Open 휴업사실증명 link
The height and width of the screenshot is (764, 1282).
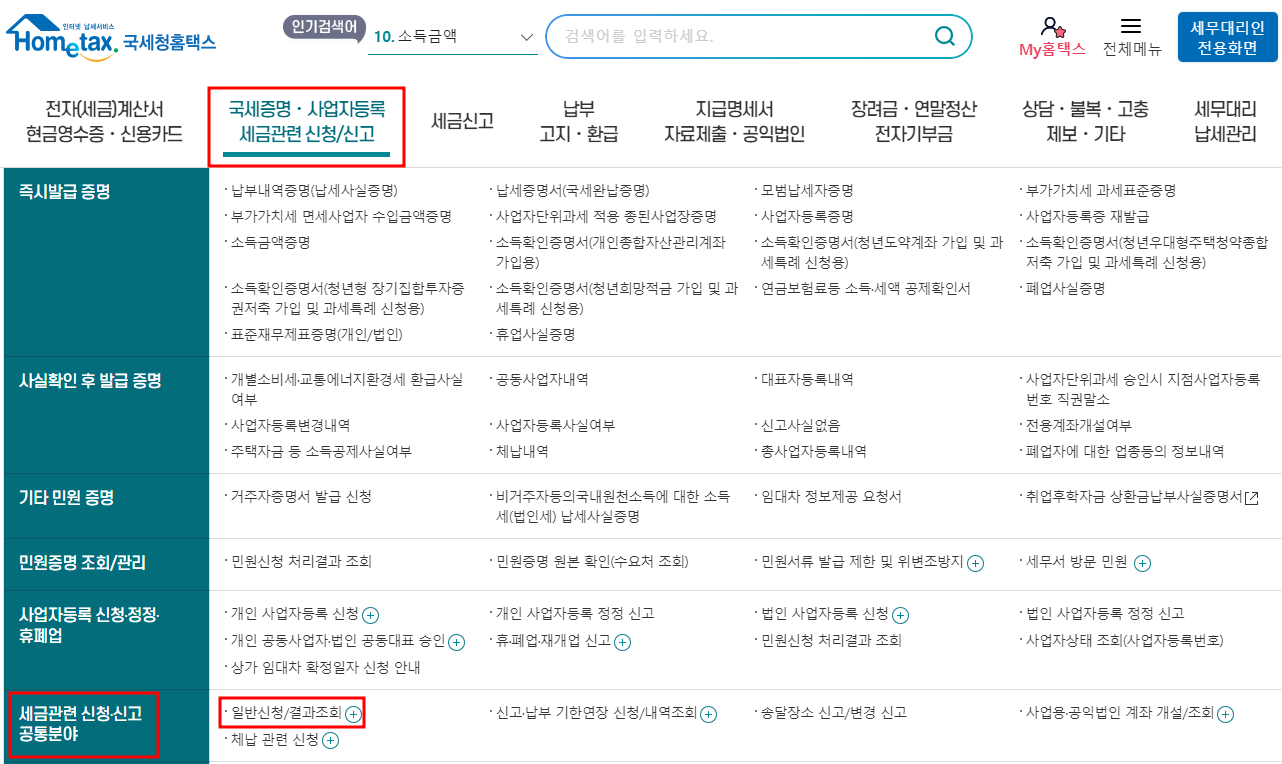535,335
